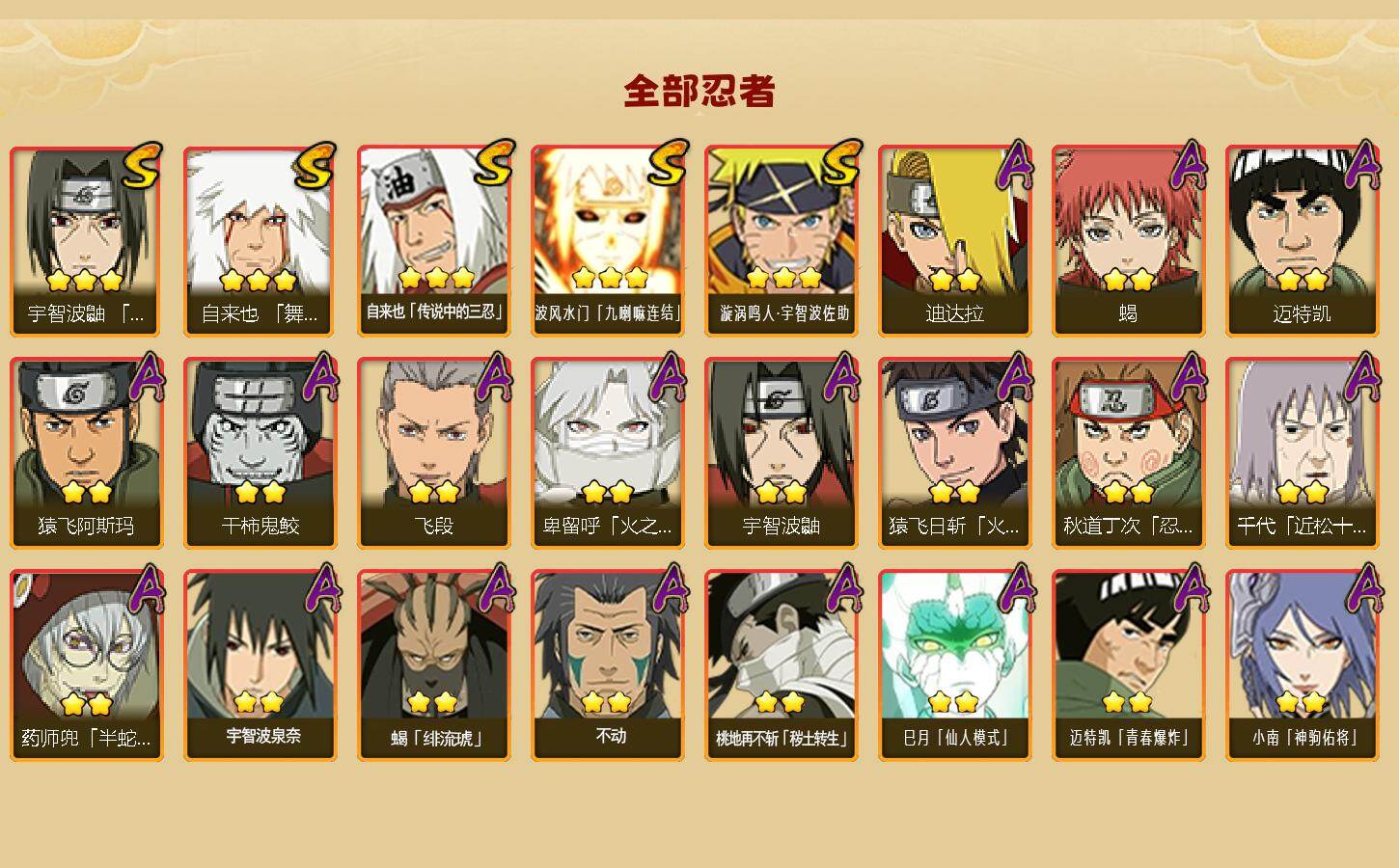Open the 千代 character card
This screenshot has height=868, width=1399.
tap(1302, 453)
